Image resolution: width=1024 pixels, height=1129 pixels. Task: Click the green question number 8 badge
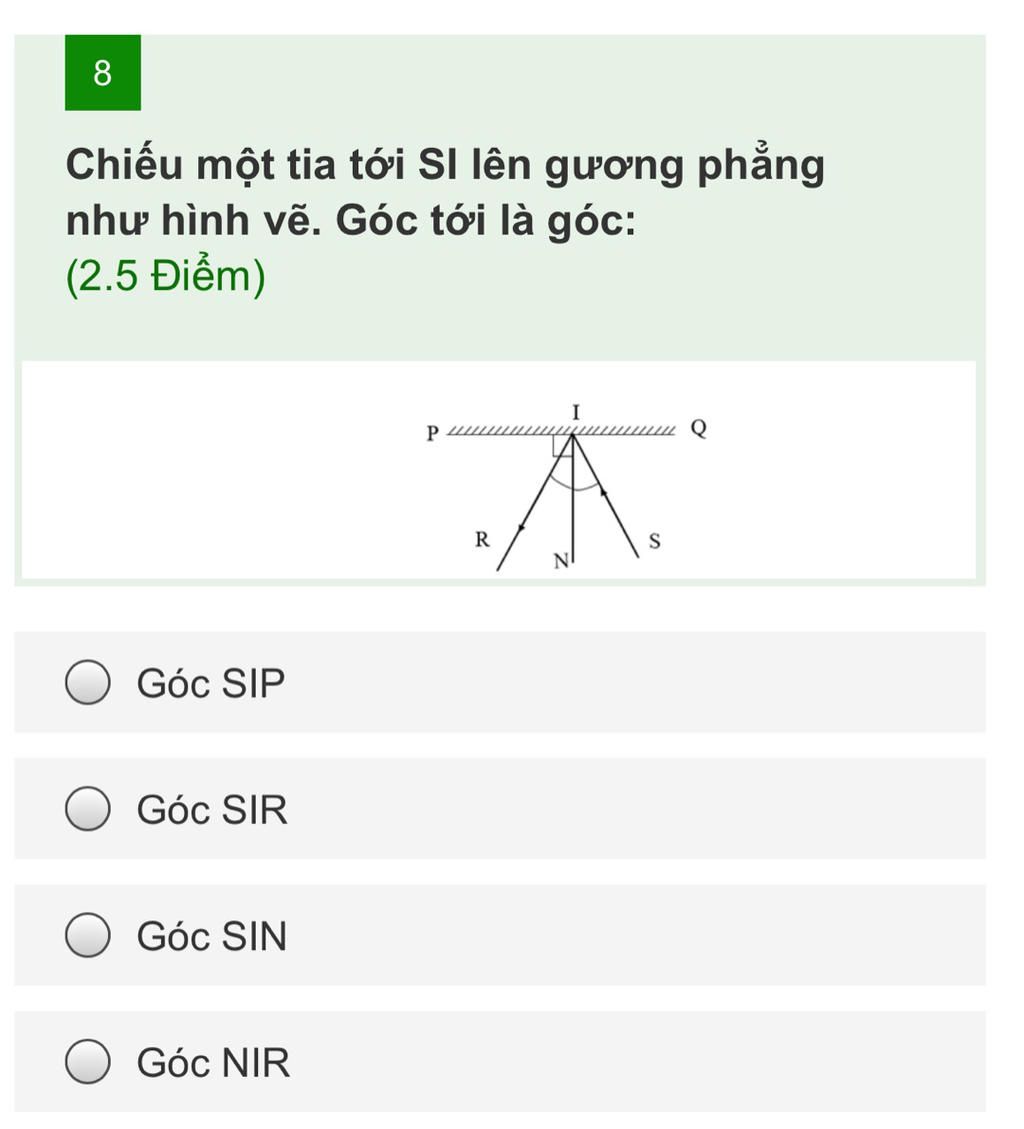pos(103,73)
